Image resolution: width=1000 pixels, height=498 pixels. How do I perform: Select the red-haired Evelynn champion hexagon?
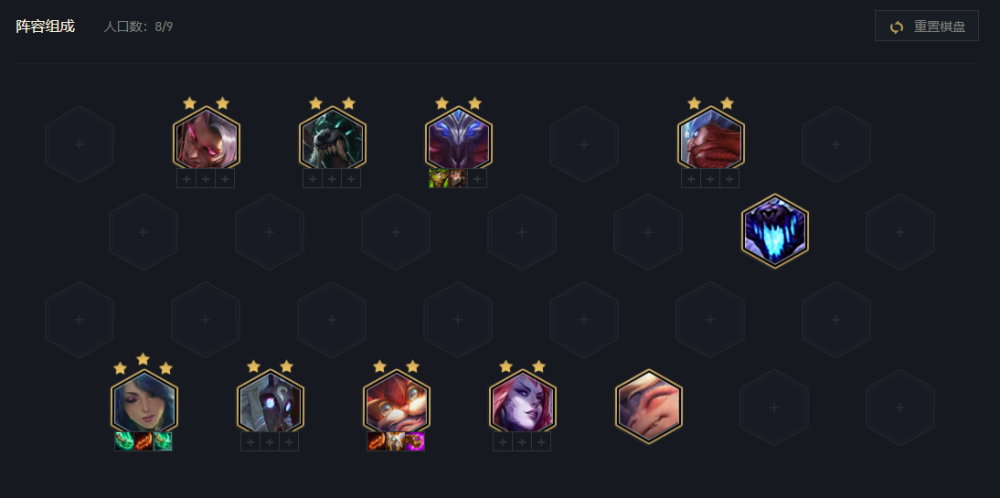[x=522, y=403]
